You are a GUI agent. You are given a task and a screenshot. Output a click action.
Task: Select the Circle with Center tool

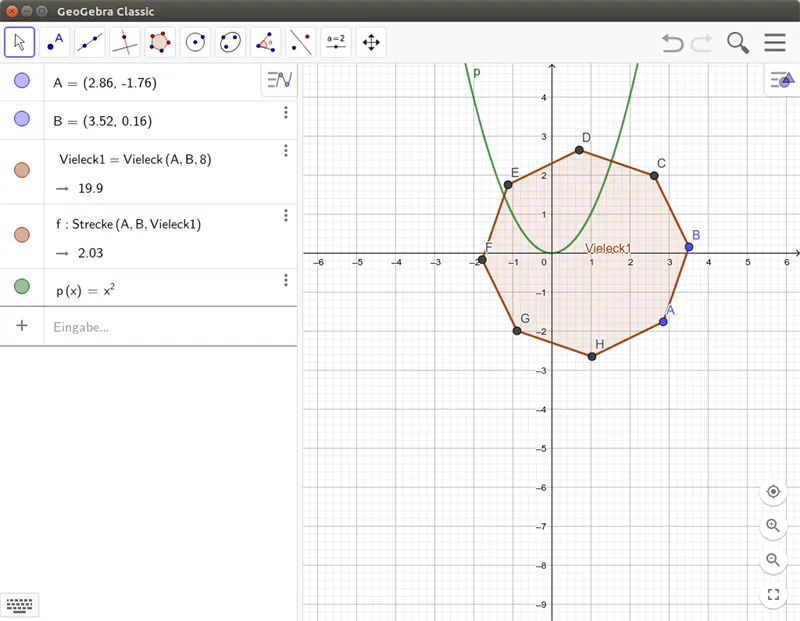196,42
